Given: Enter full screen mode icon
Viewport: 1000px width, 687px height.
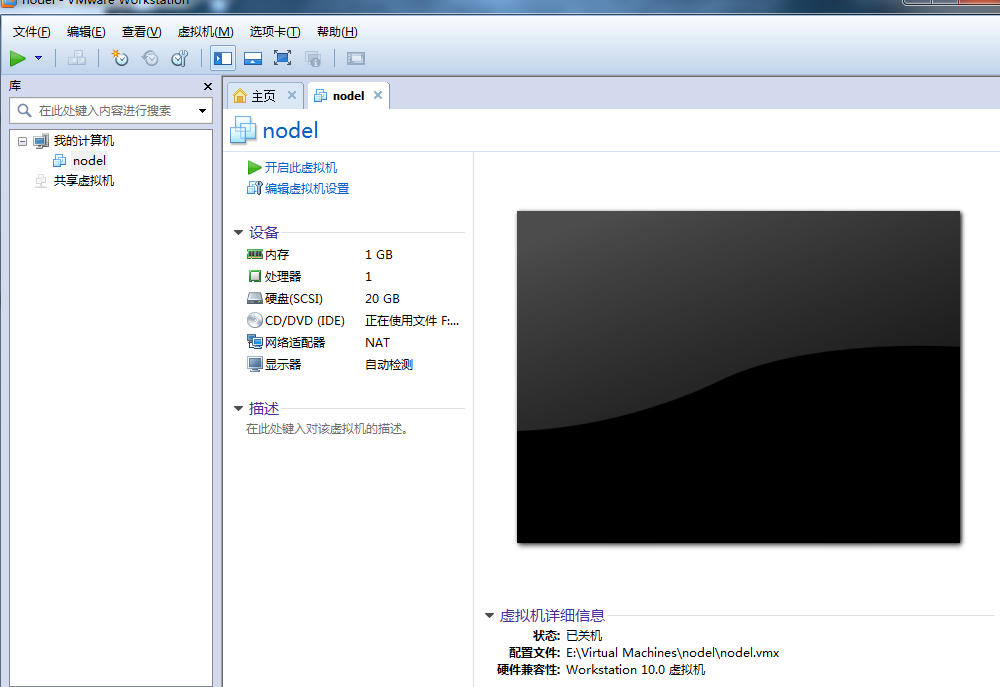Looking at the screenshot, I should 283,59.
